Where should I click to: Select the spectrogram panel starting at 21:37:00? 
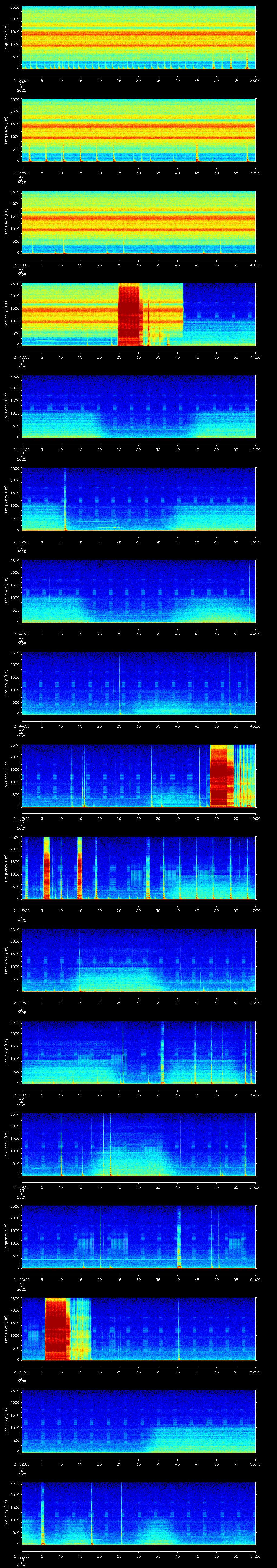pyautogui.click(x=139, y=38)
